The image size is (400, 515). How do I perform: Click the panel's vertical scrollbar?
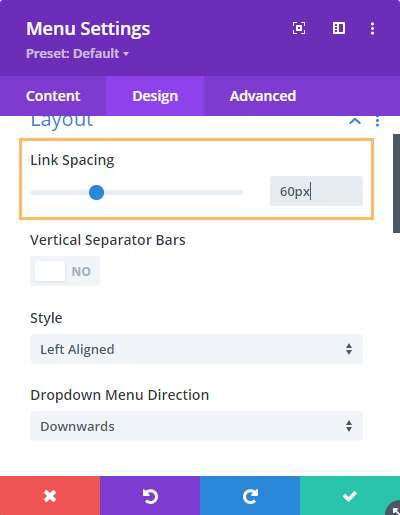click(396, 183)
